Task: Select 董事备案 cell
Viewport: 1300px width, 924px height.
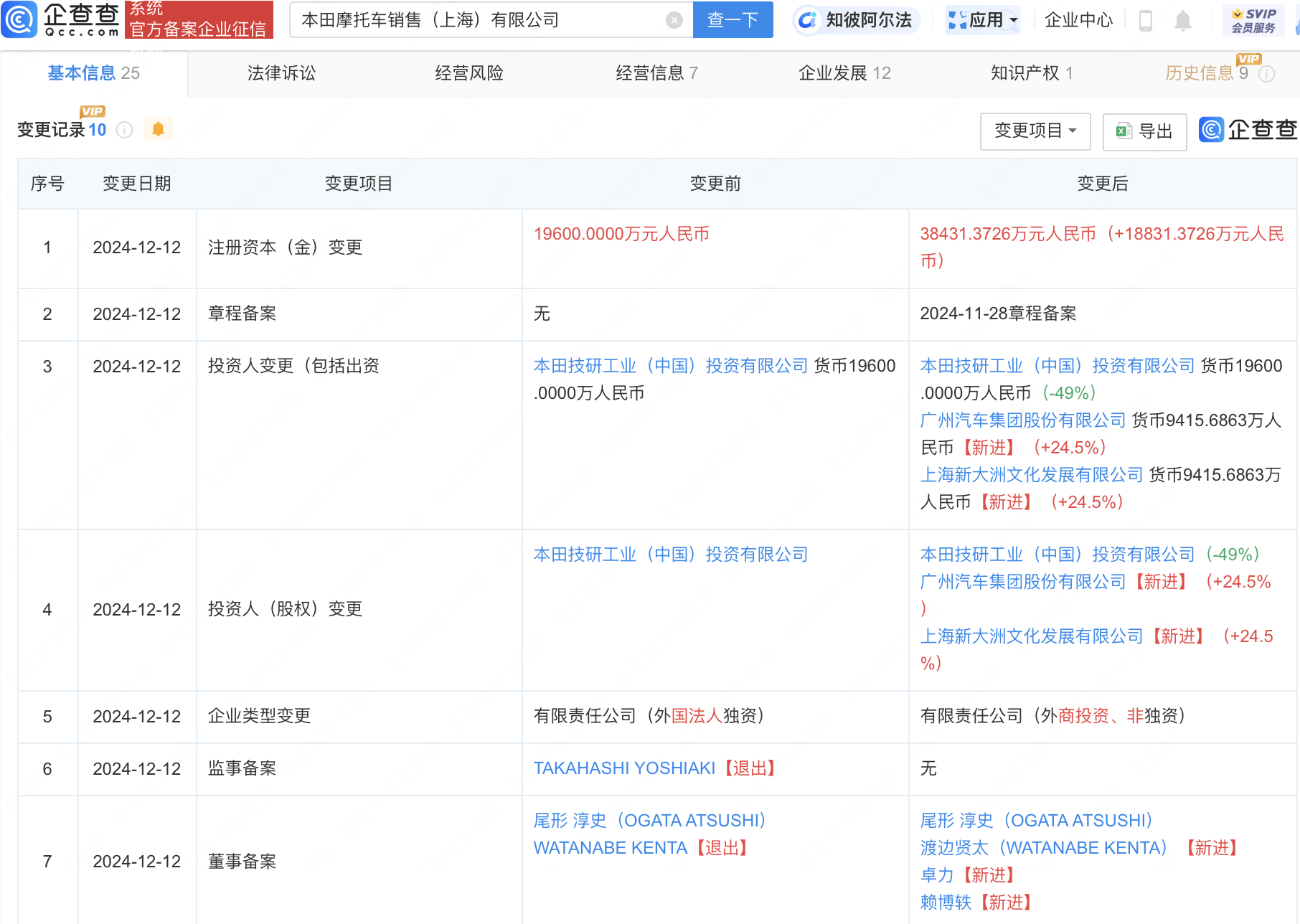Action: 359,861
